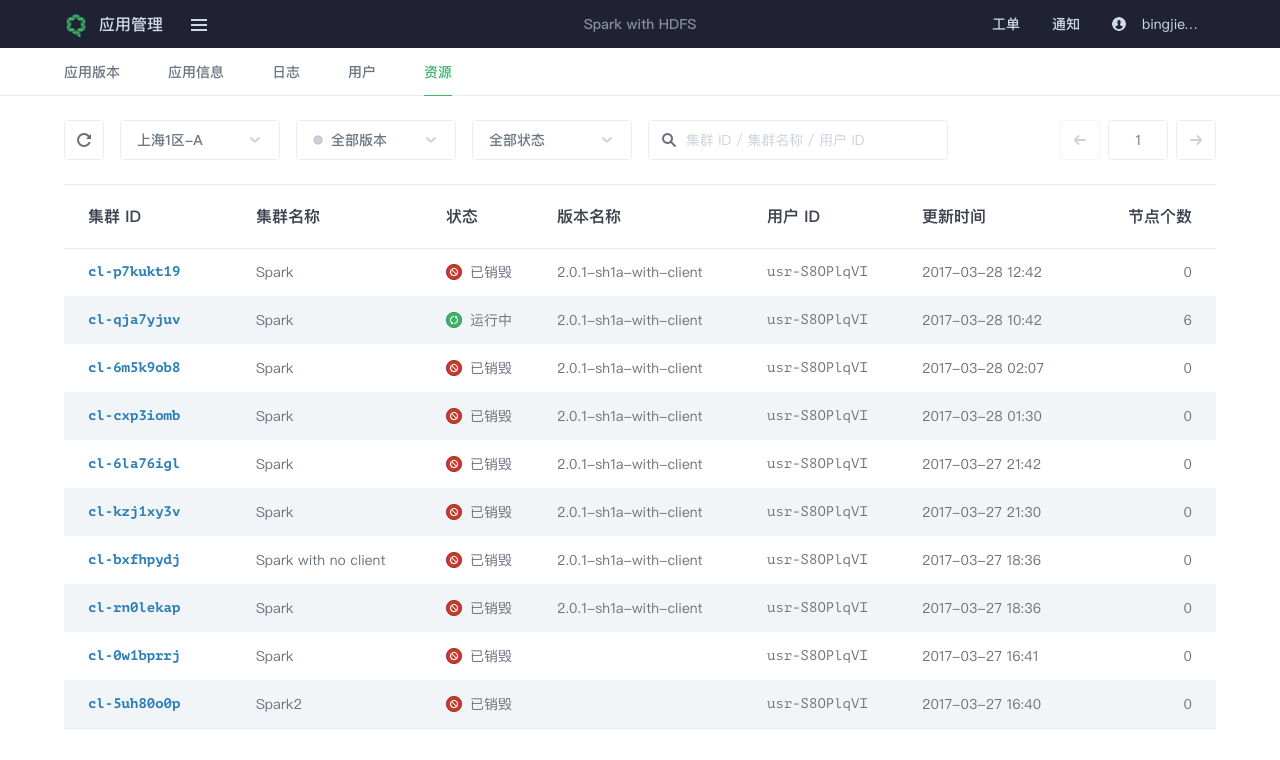Click the green hexagon app logo
The width and height of the screenshot is (1280, 760).
(76, 25)
